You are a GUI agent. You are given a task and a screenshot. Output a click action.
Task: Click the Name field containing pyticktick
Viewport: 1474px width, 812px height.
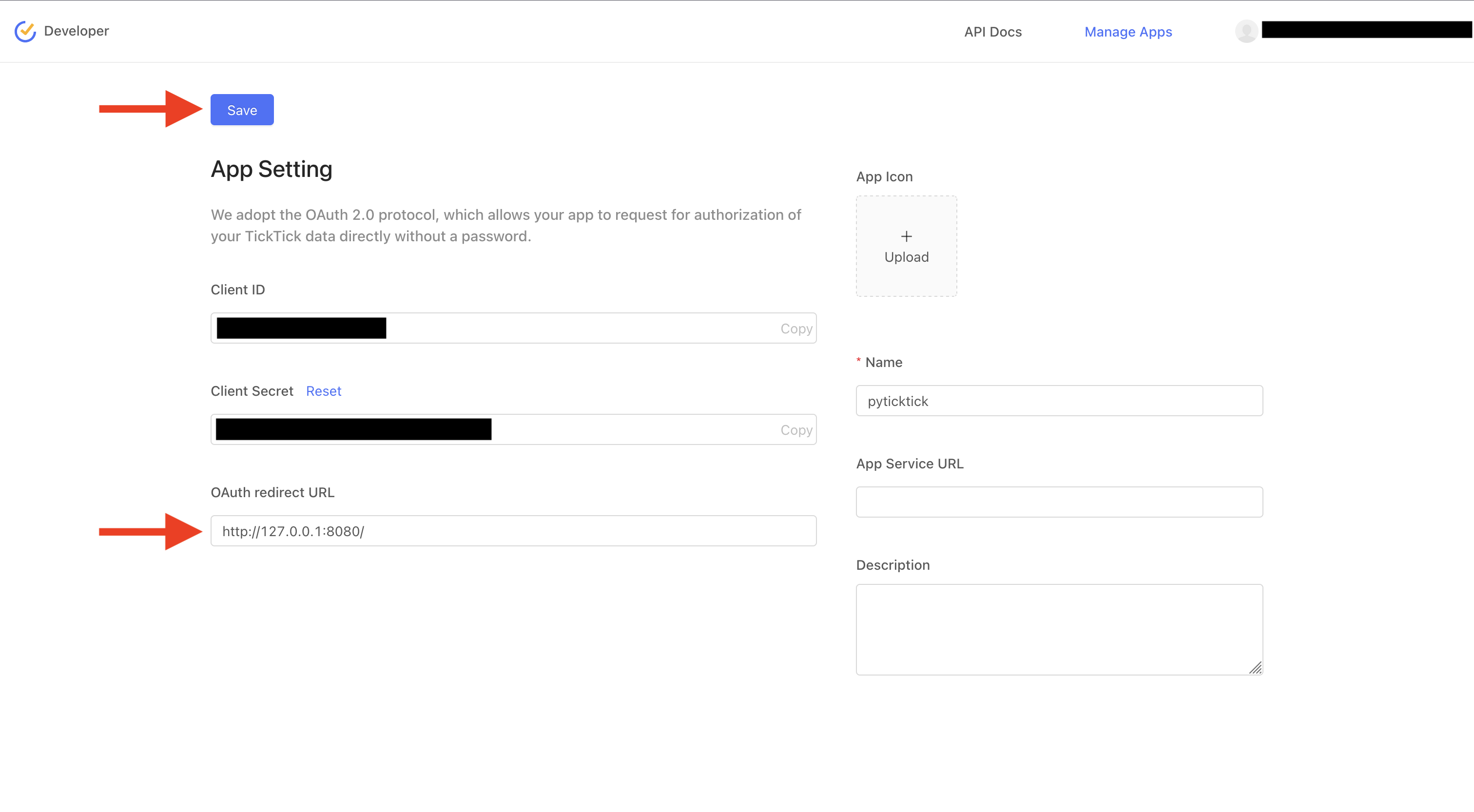(1059, 401)
